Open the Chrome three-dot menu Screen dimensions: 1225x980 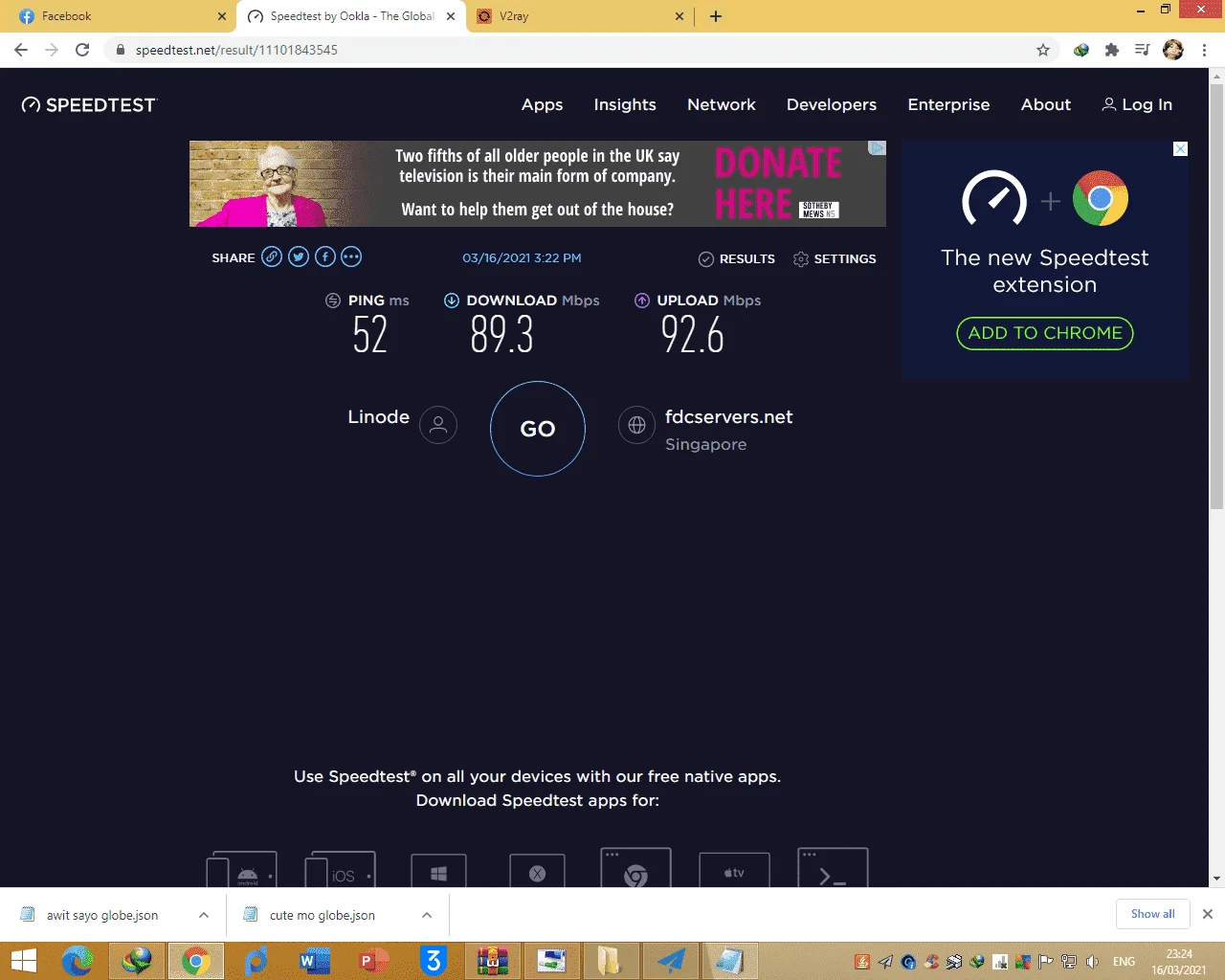tap(1204, 50)
